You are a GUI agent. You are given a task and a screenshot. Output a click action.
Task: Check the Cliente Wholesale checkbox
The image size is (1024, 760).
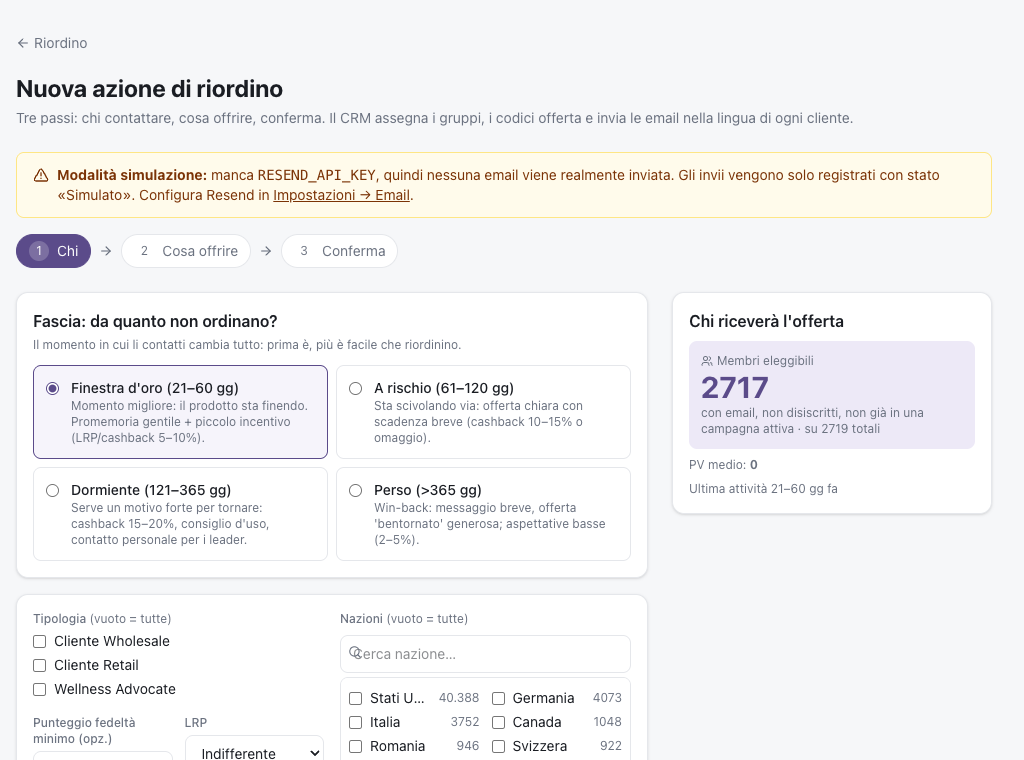(40, 641)
